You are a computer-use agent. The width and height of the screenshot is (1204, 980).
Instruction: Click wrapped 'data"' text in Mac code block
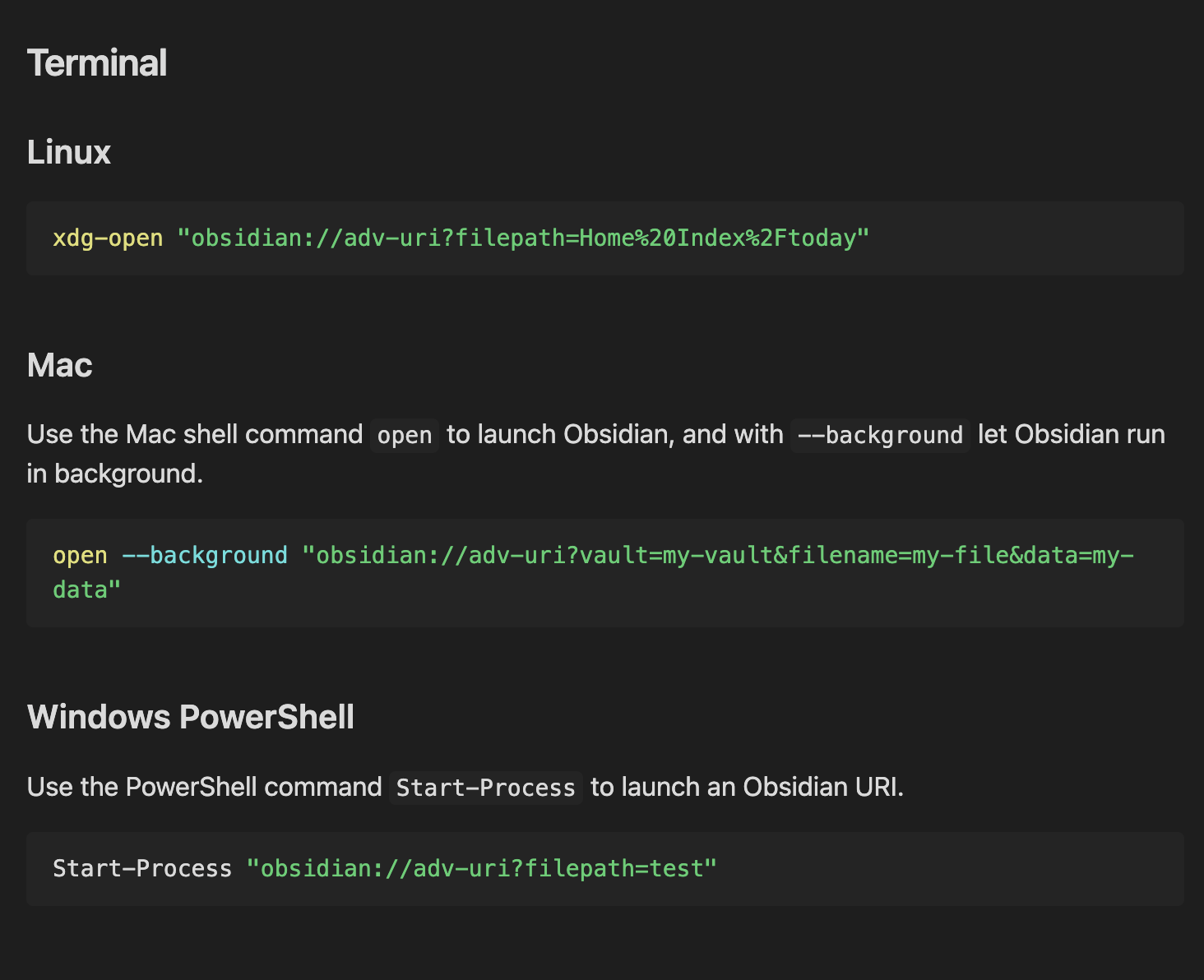[86, 590]
